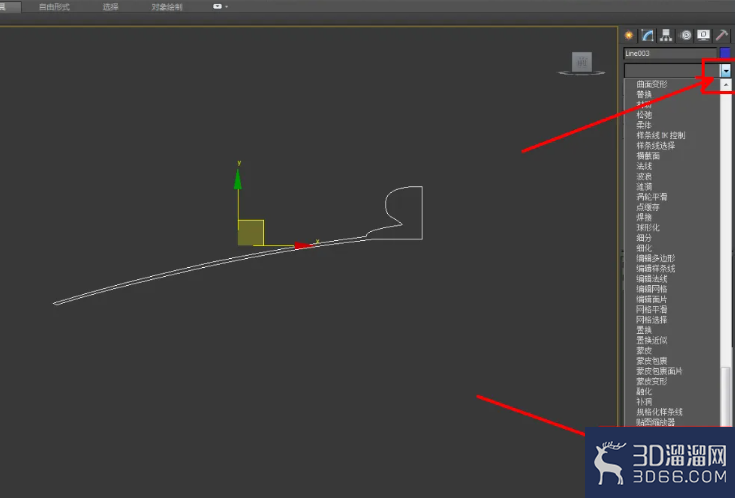735x498 pixels.
Task: Switch to the 对象绘制 ribbon tab
Action: (167, 7)
